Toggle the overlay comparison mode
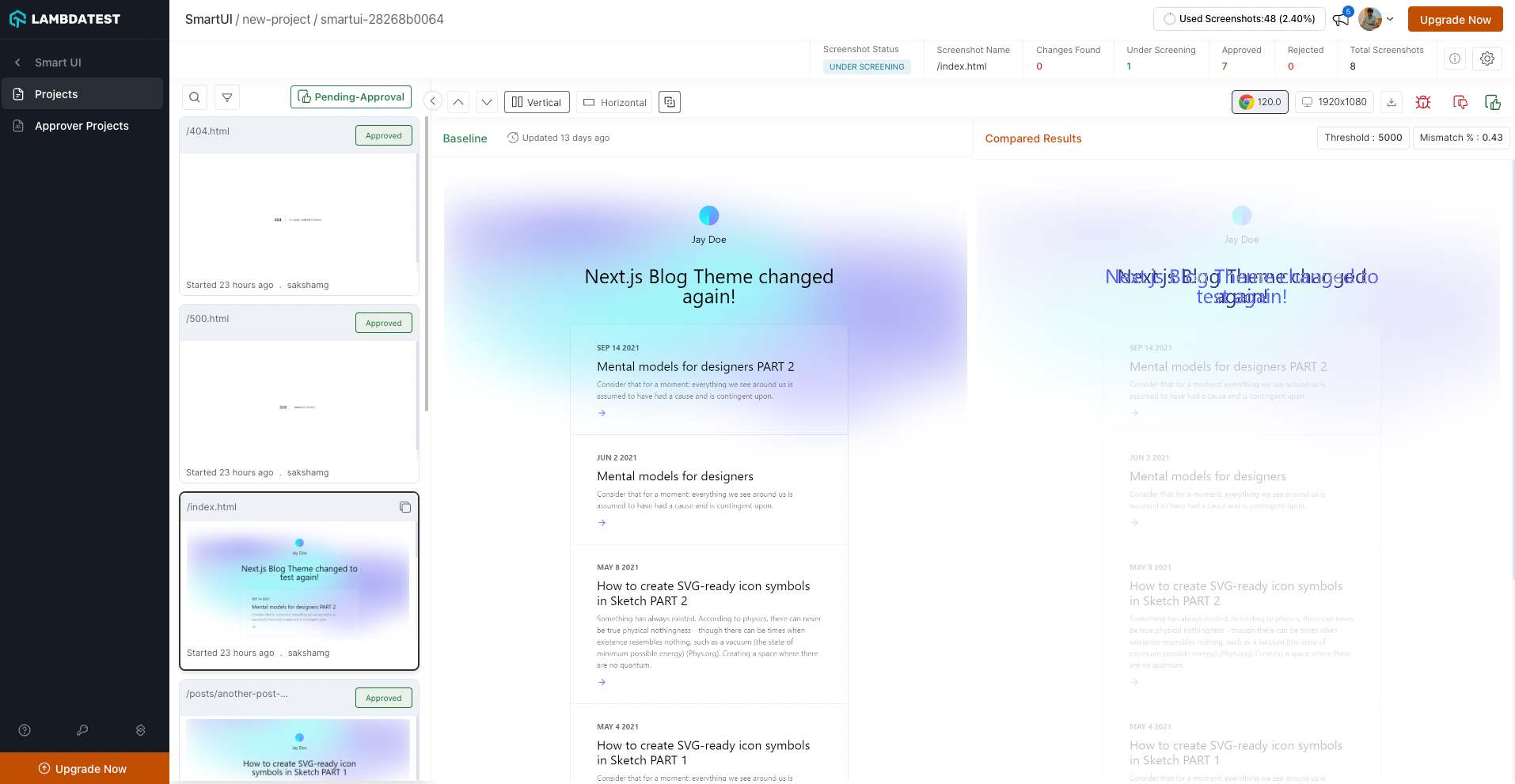The height and width of the screenshot is (784, 1515). pos(670,102)
